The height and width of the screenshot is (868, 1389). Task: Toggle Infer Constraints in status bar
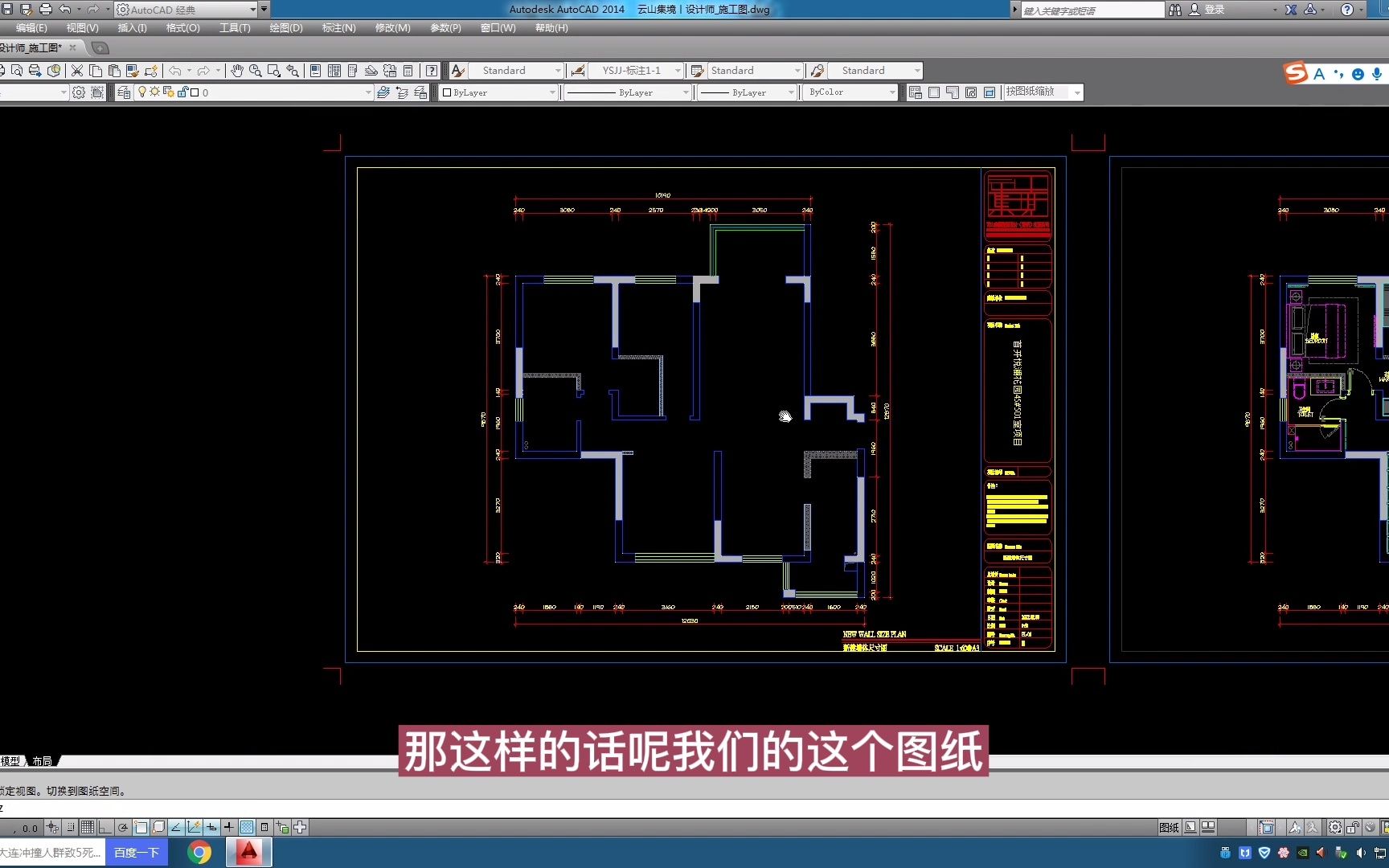(x=52, y=827)
